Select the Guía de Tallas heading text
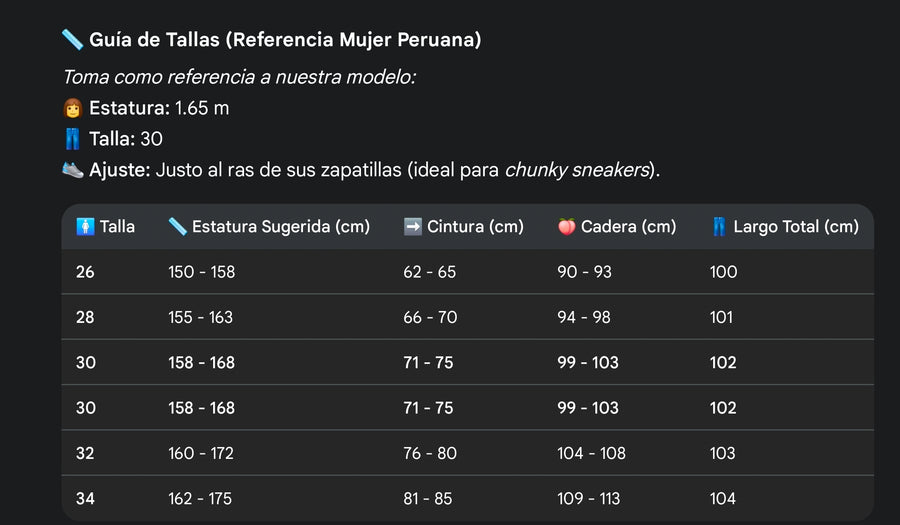 coord(285,40)
